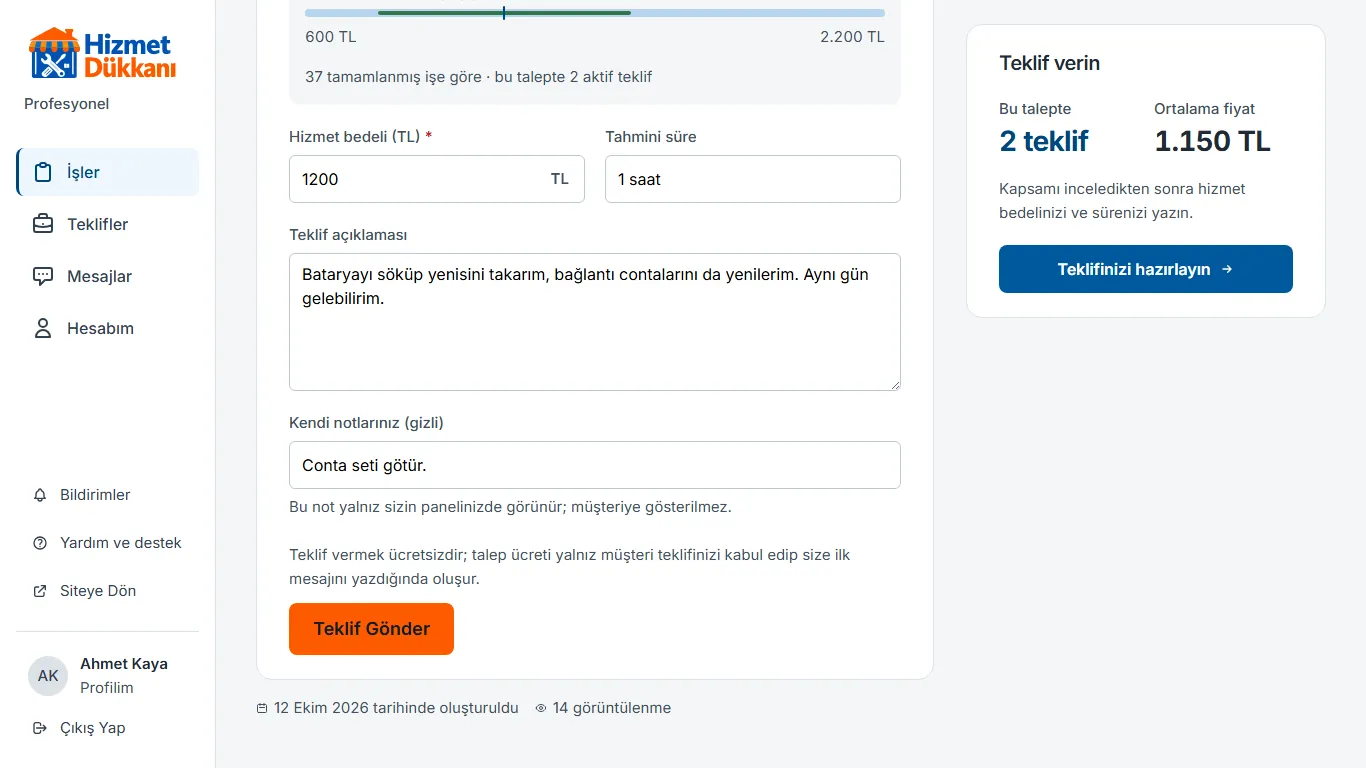This screenshot has height=768, width=1366.
Task: Click the Yardım ve destek question icon
Action: pos(40,543)
